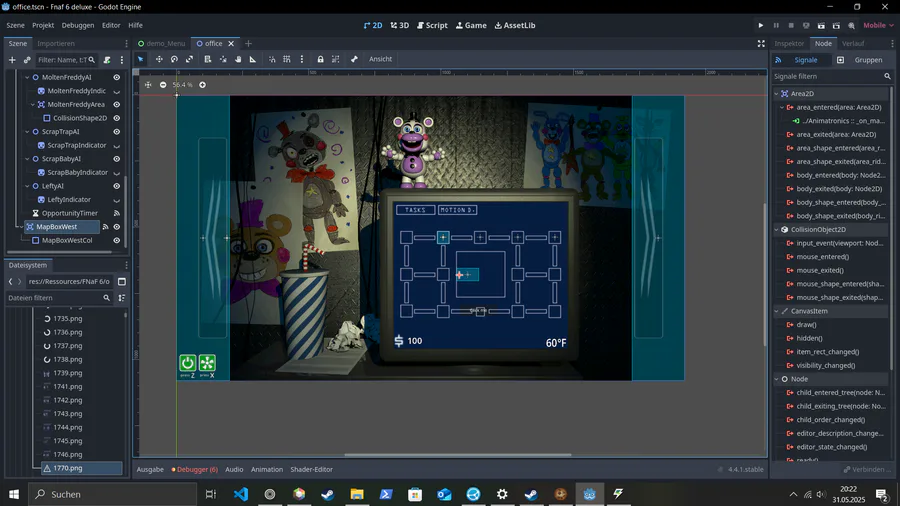900x506 pixels.
Task: Toggle visibility of MoltenFreddyArea node
Action: click(117, 104)
